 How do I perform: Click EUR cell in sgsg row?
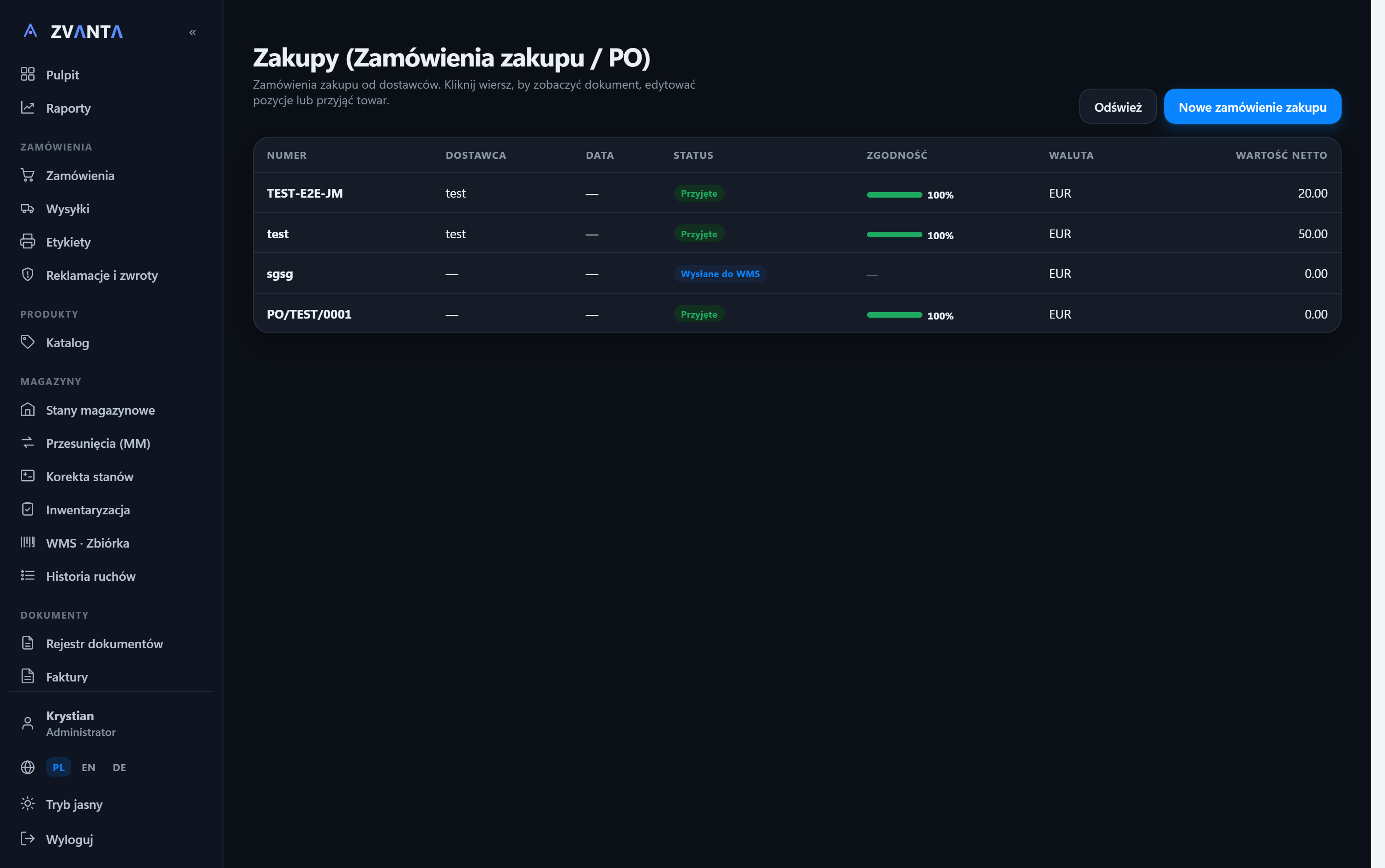coord(1060,274)
